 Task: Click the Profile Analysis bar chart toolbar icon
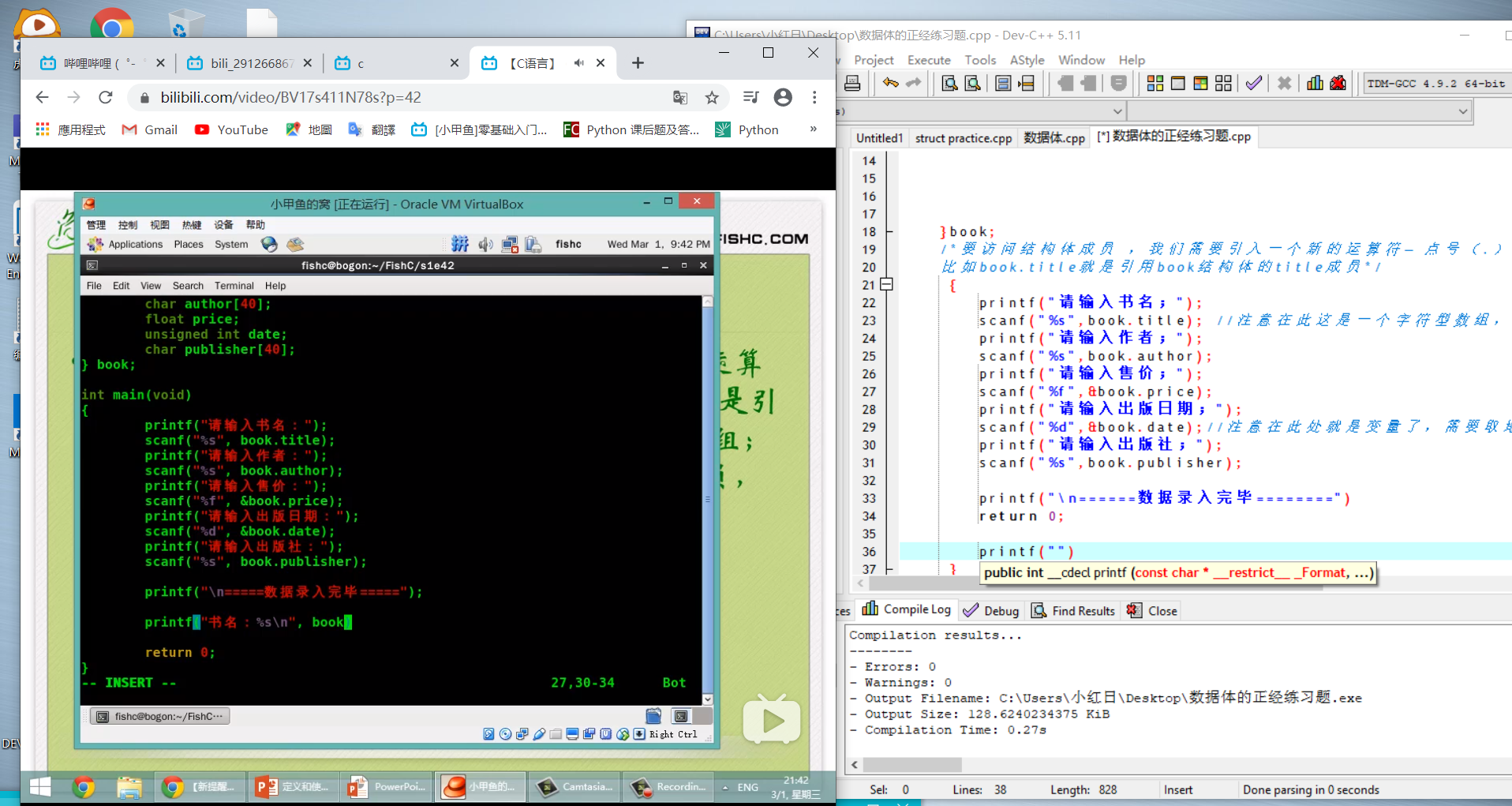pos(1315,83)
